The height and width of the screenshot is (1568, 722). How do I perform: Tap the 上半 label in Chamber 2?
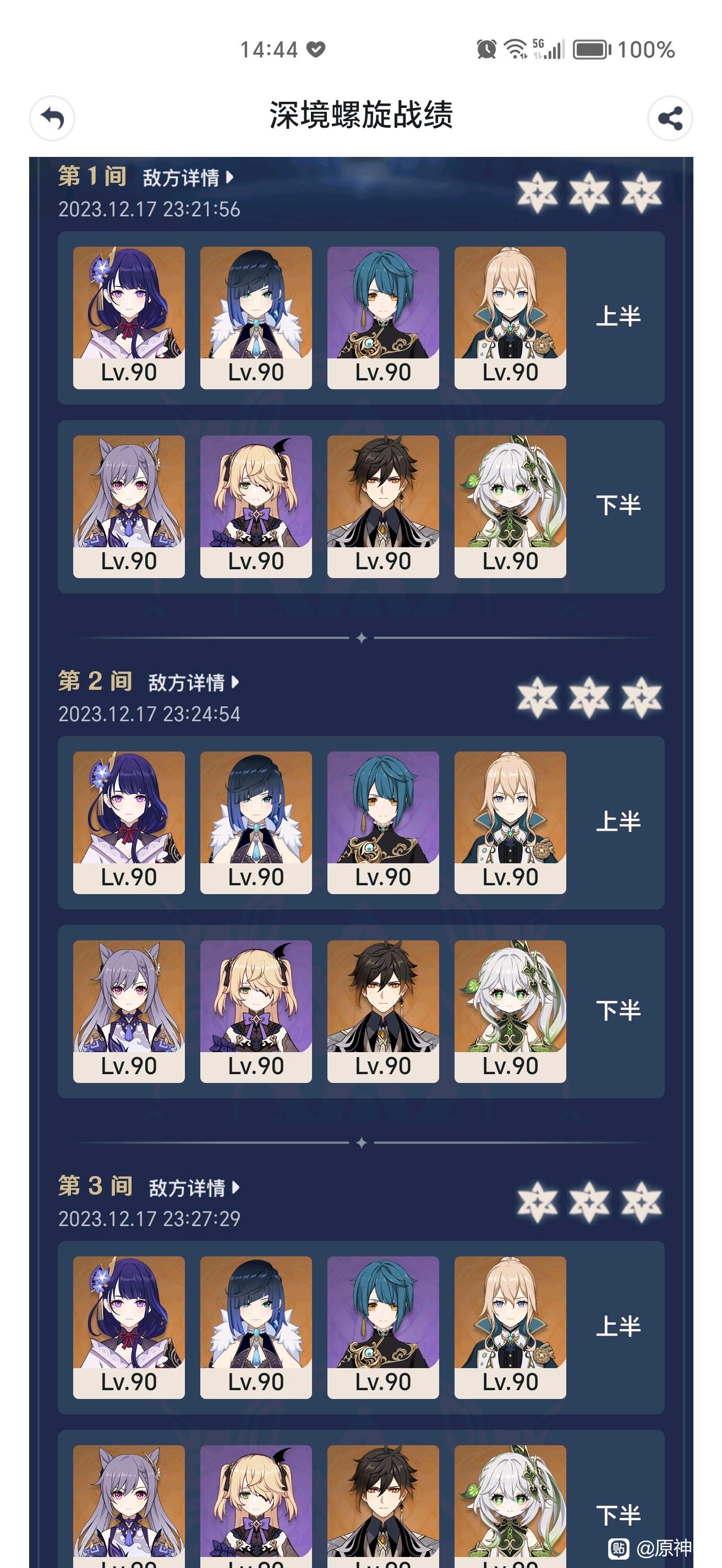[618, 822]
